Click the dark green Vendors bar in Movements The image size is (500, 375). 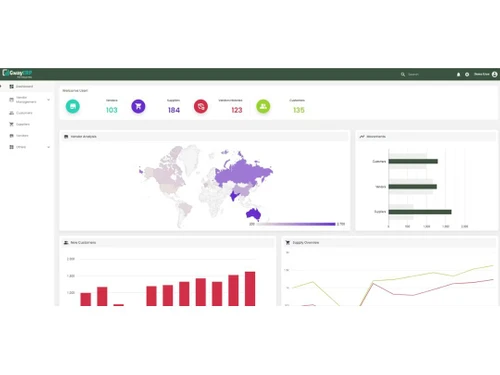pos(413,187)
